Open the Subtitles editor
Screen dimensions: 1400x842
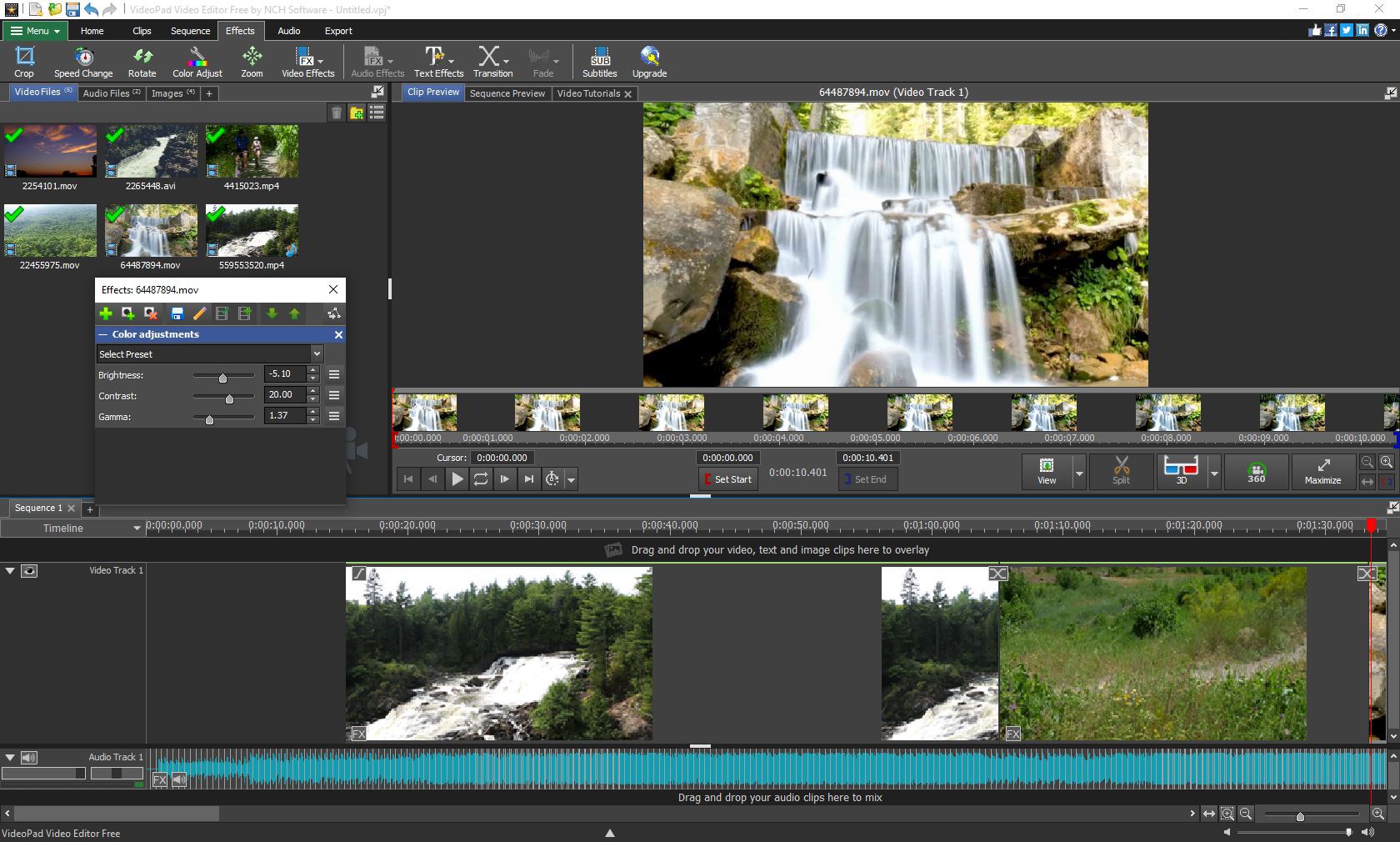click(x=599, y=60)
